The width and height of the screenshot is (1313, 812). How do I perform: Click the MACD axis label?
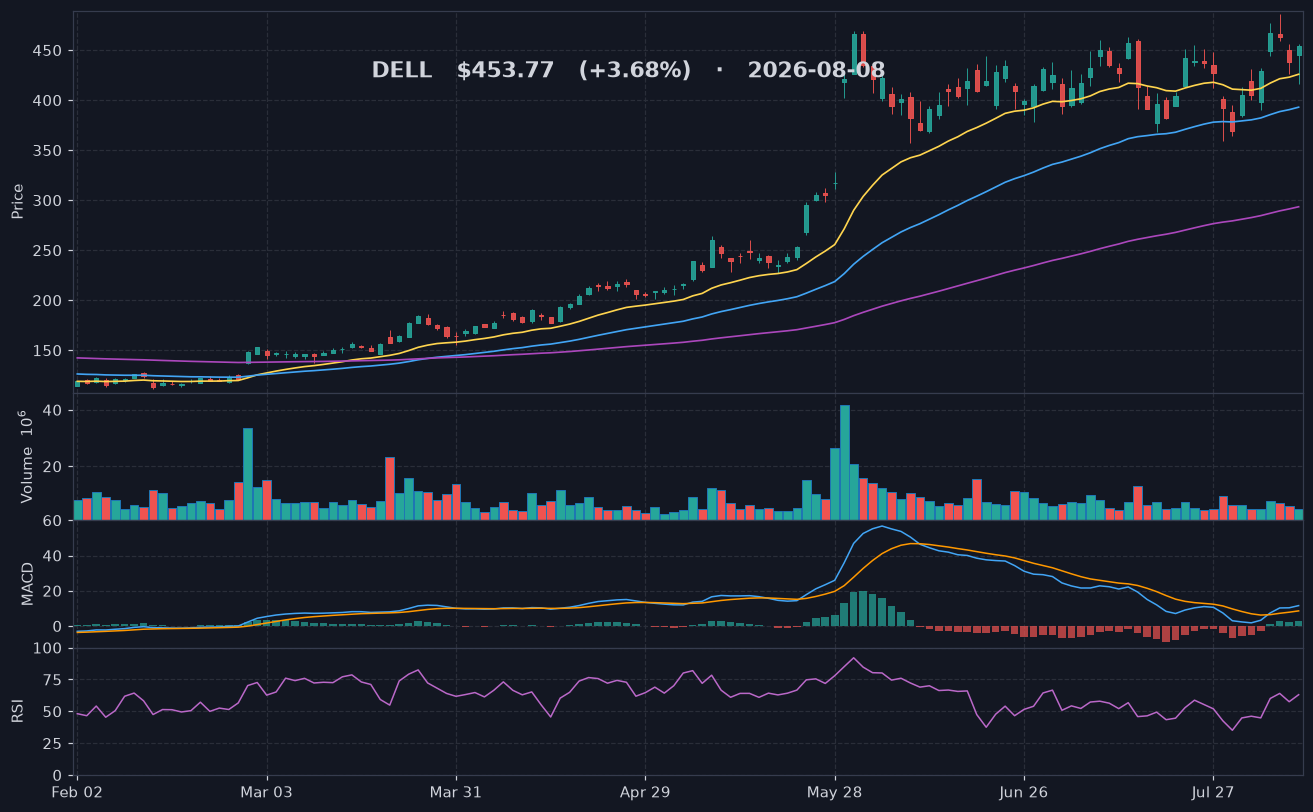28,583
